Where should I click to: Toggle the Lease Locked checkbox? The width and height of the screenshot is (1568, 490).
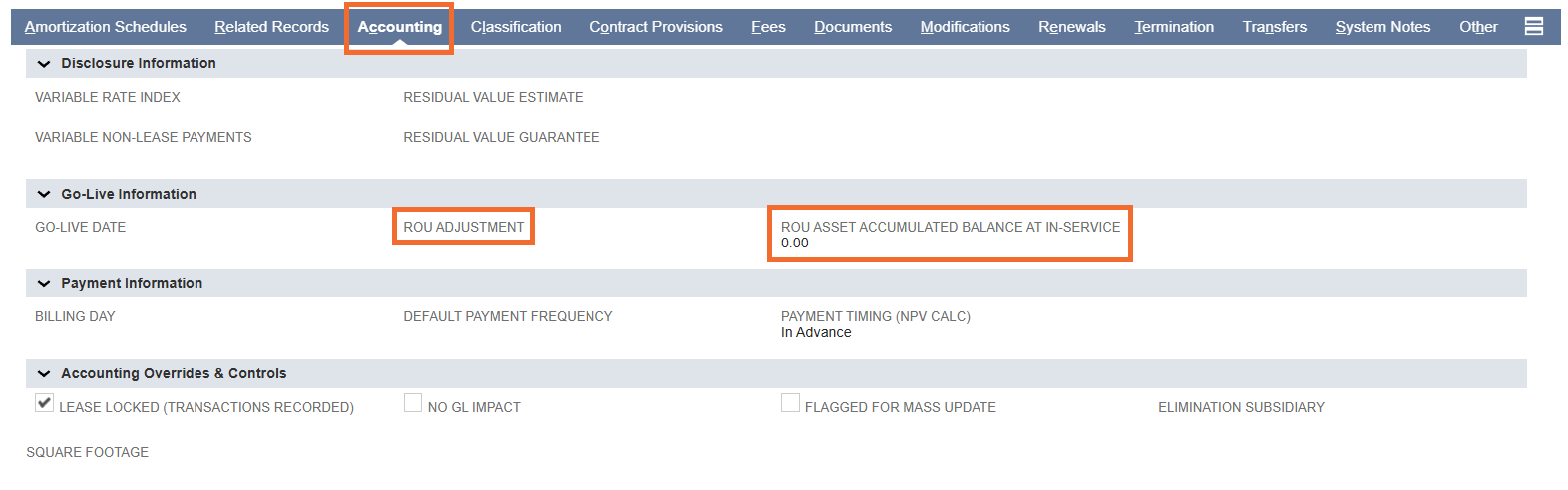44,402
